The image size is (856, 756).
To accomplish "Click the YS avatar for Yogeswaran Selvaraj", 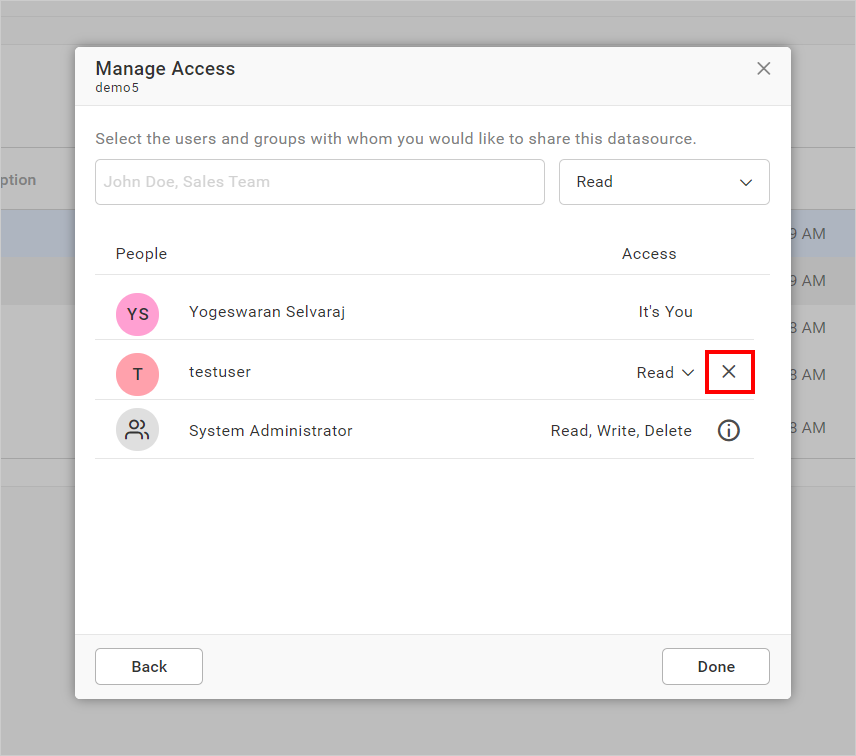I will click(137, 314).
